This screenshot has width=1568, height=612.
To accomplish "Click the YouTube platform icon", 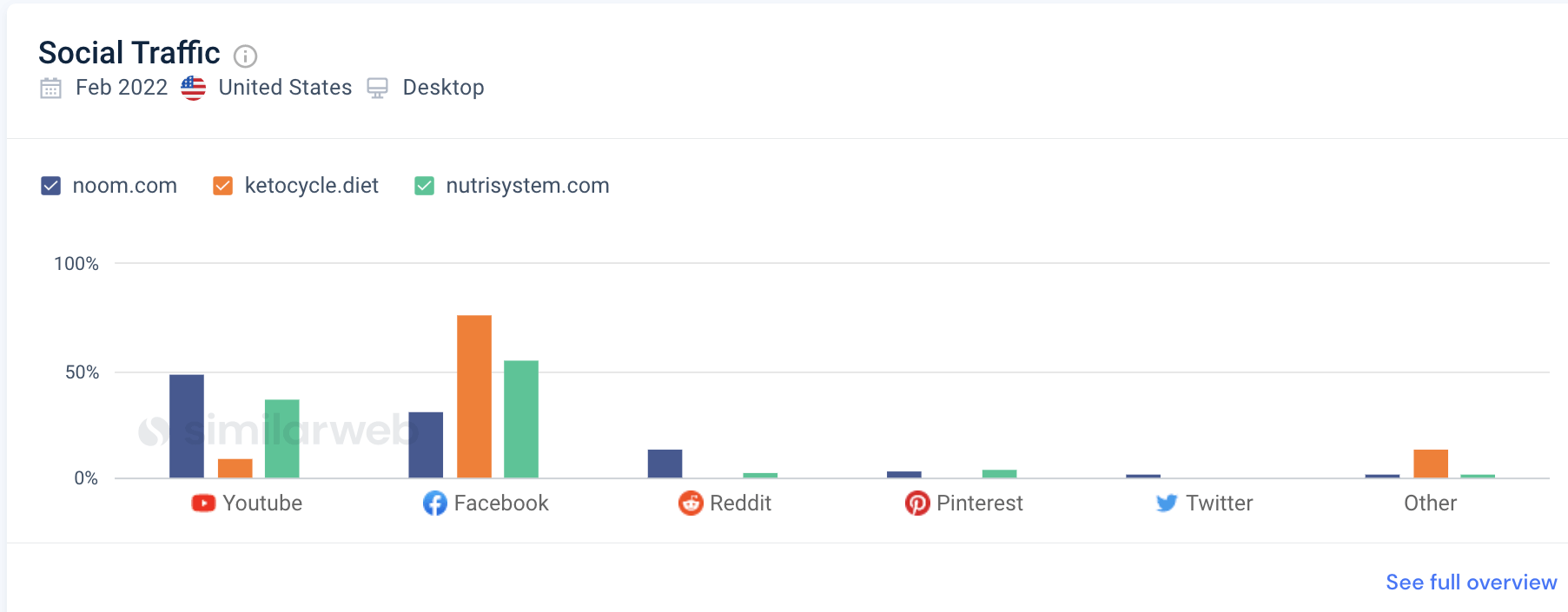I will coord(202,503).
